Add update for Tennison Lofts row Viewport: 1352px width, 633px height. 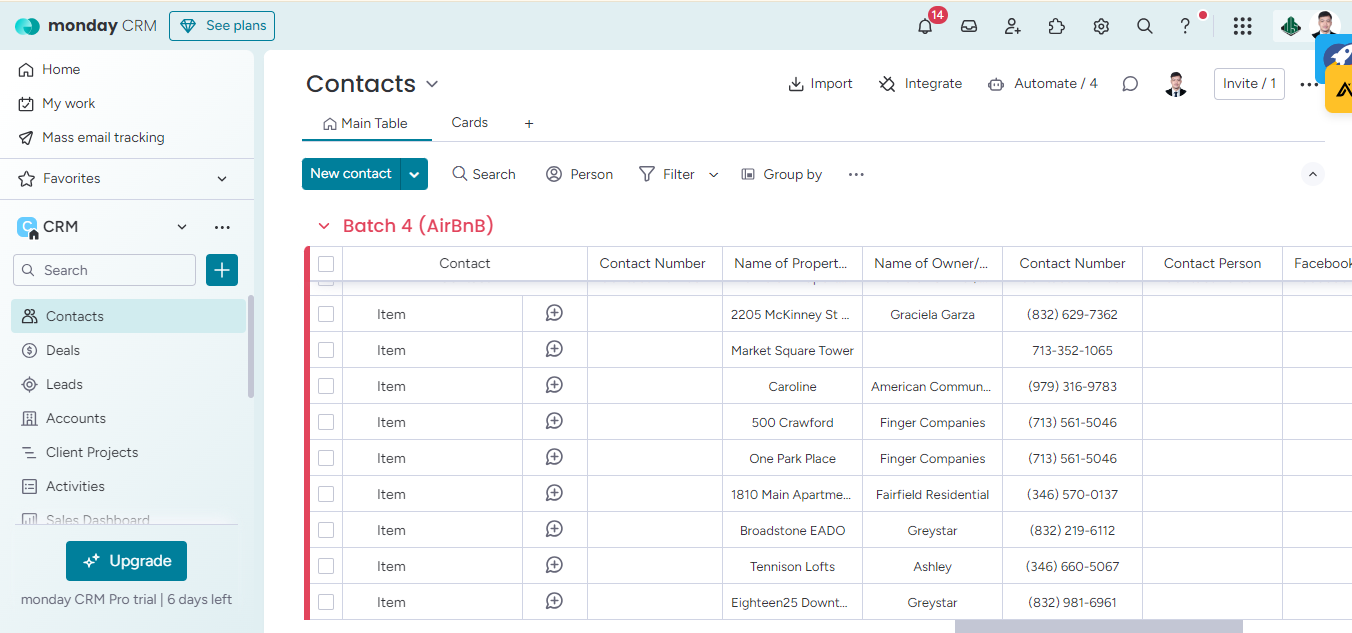pos(554,565)
